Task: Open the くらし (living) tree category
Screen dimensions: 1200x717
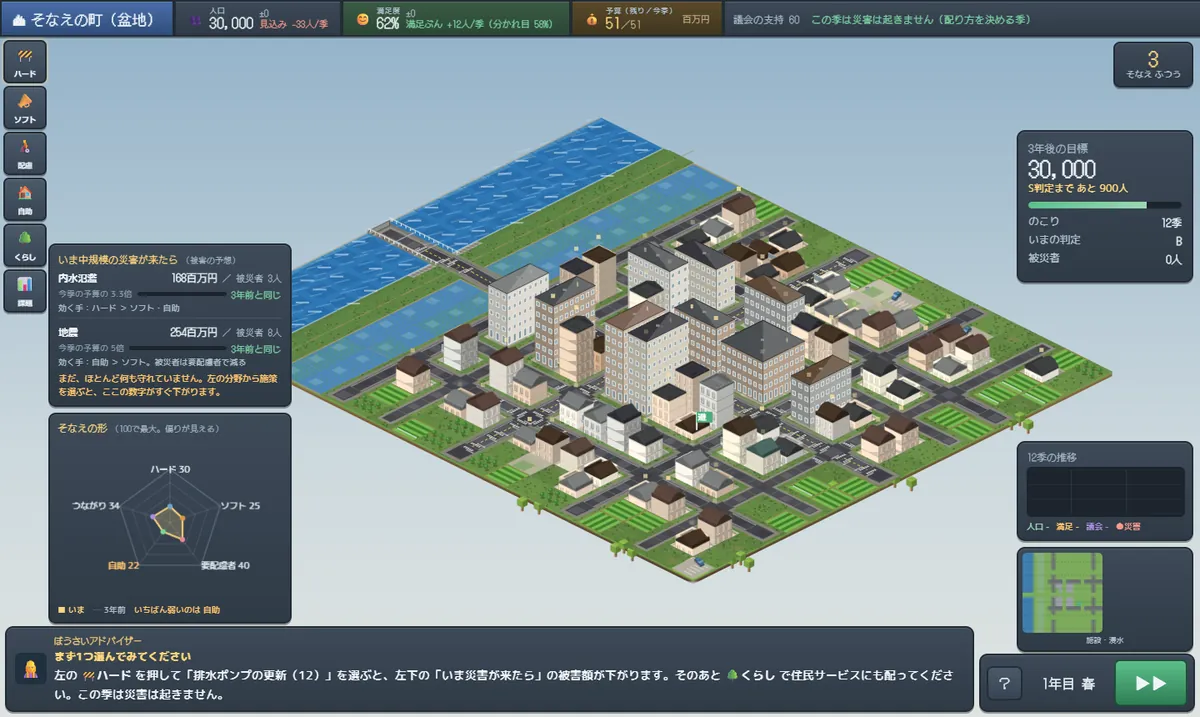Action: 24,244
